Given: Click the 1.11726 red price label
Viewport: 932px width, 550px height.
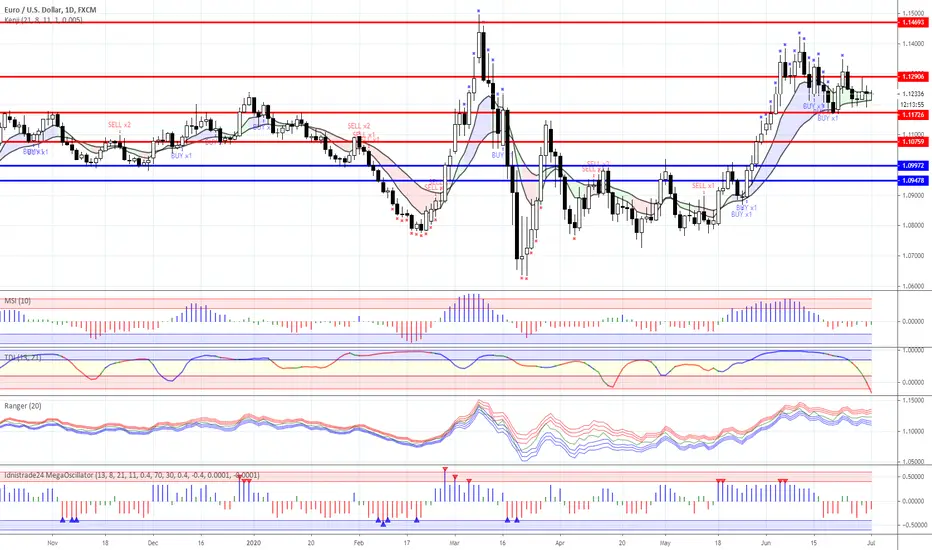Looking at the screenshot, I should [x=912, y=115].
